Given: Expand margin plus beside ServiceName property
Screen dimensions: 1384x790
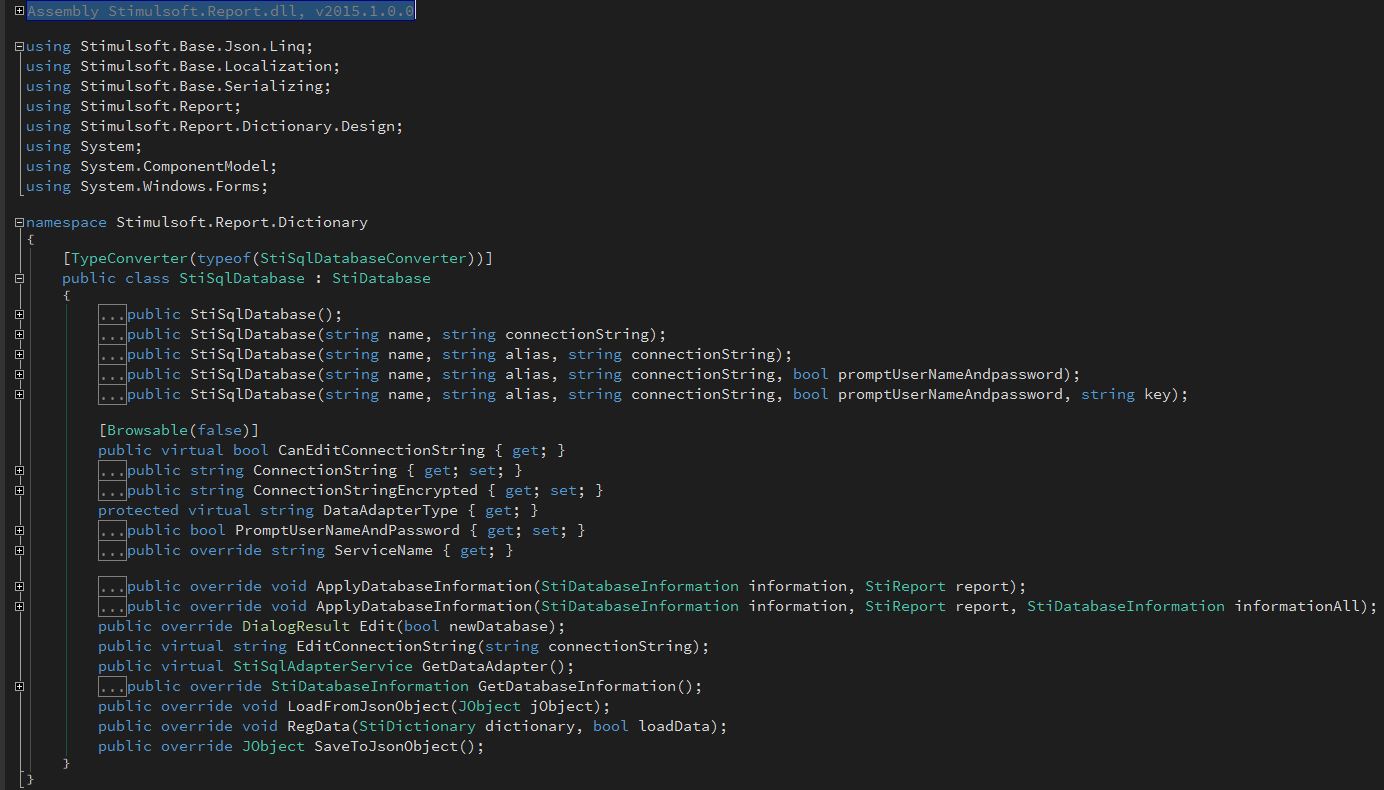Looking at the screenshot, I should 19,550.
